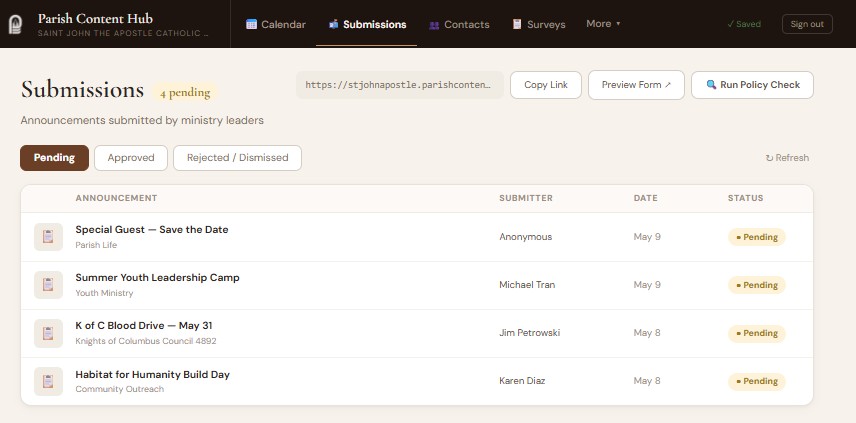Click the Copy Link button

546,85
